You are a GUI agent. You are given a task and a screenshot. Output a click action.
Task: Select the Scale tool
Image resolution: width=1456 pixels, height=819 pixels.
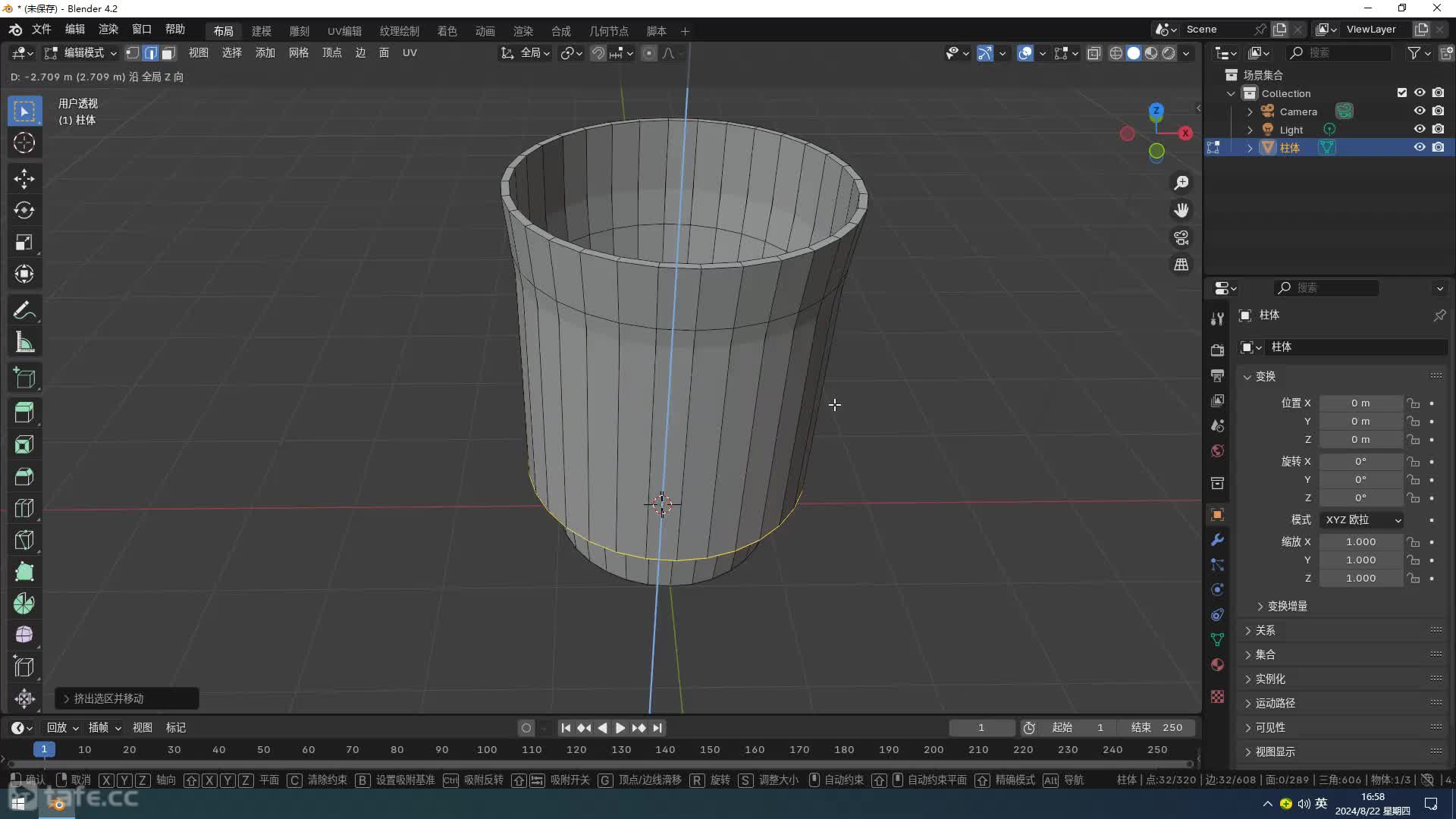tap(24, 242)
